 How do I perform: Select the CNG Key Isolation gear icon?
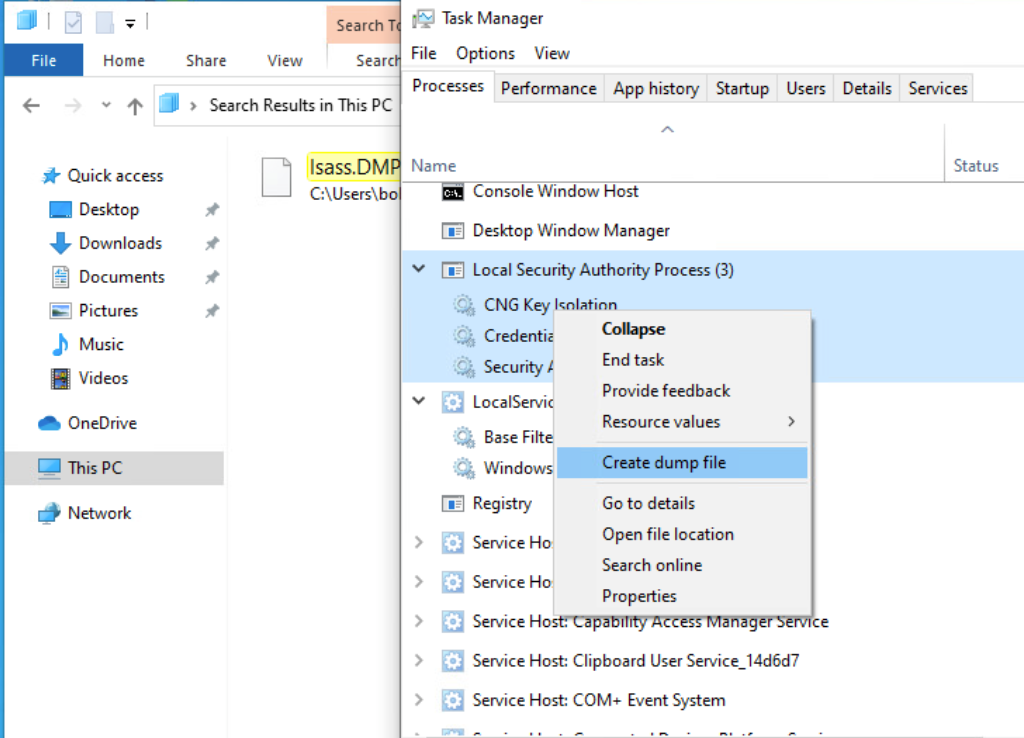point(464,305)
